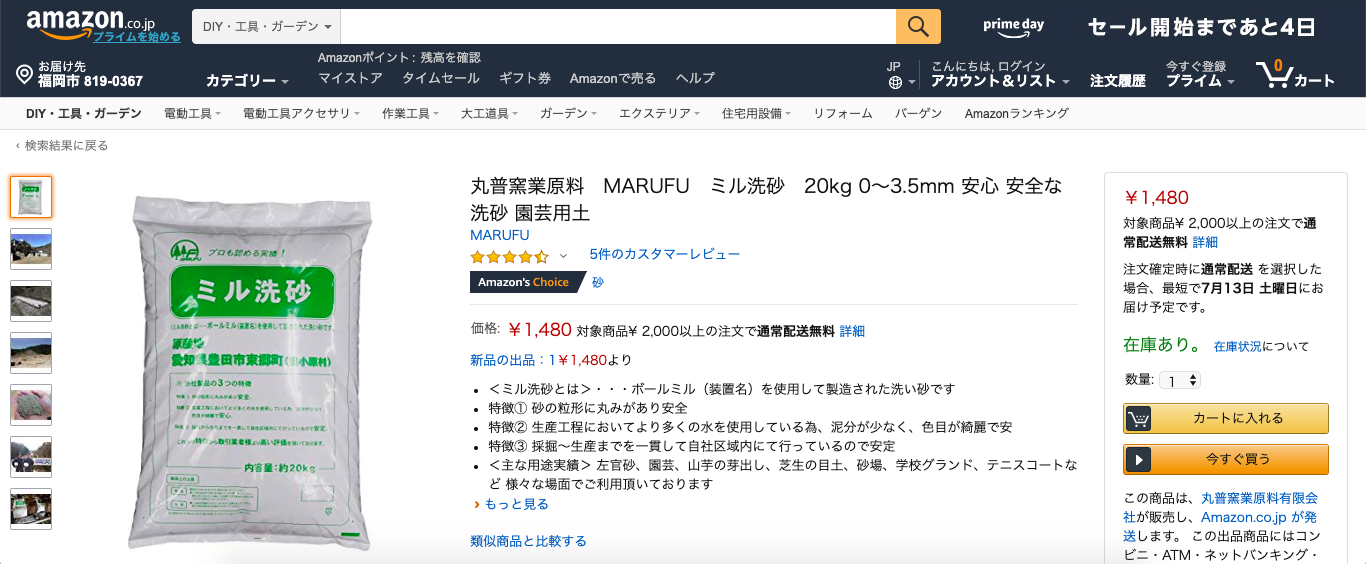The width and height of the screenshot is (1366, 564).
Task: Click the 砂 category link
Action: coord(598,282)
